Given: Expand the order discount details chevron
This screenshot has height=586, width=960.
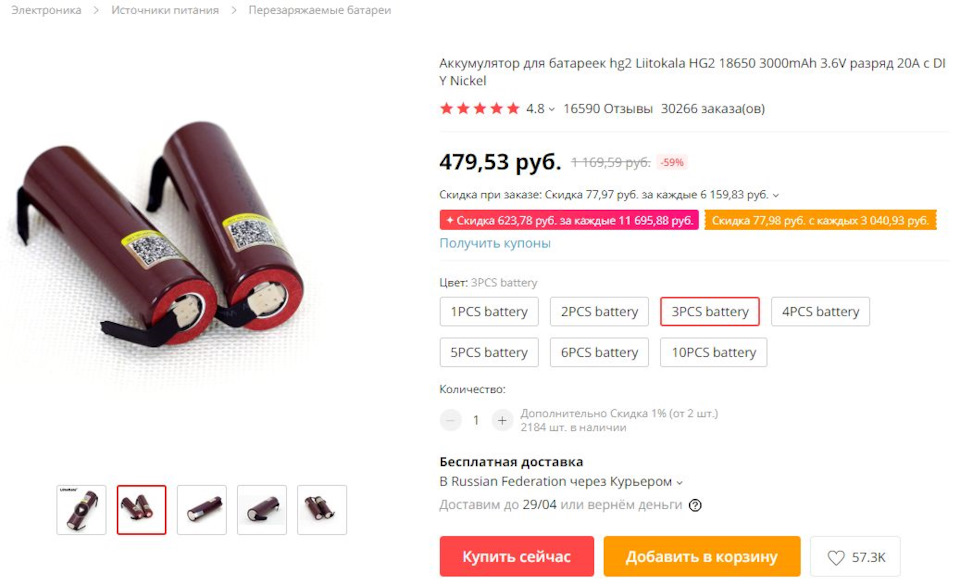Looking at the screenshot, I should coord(776,195).
